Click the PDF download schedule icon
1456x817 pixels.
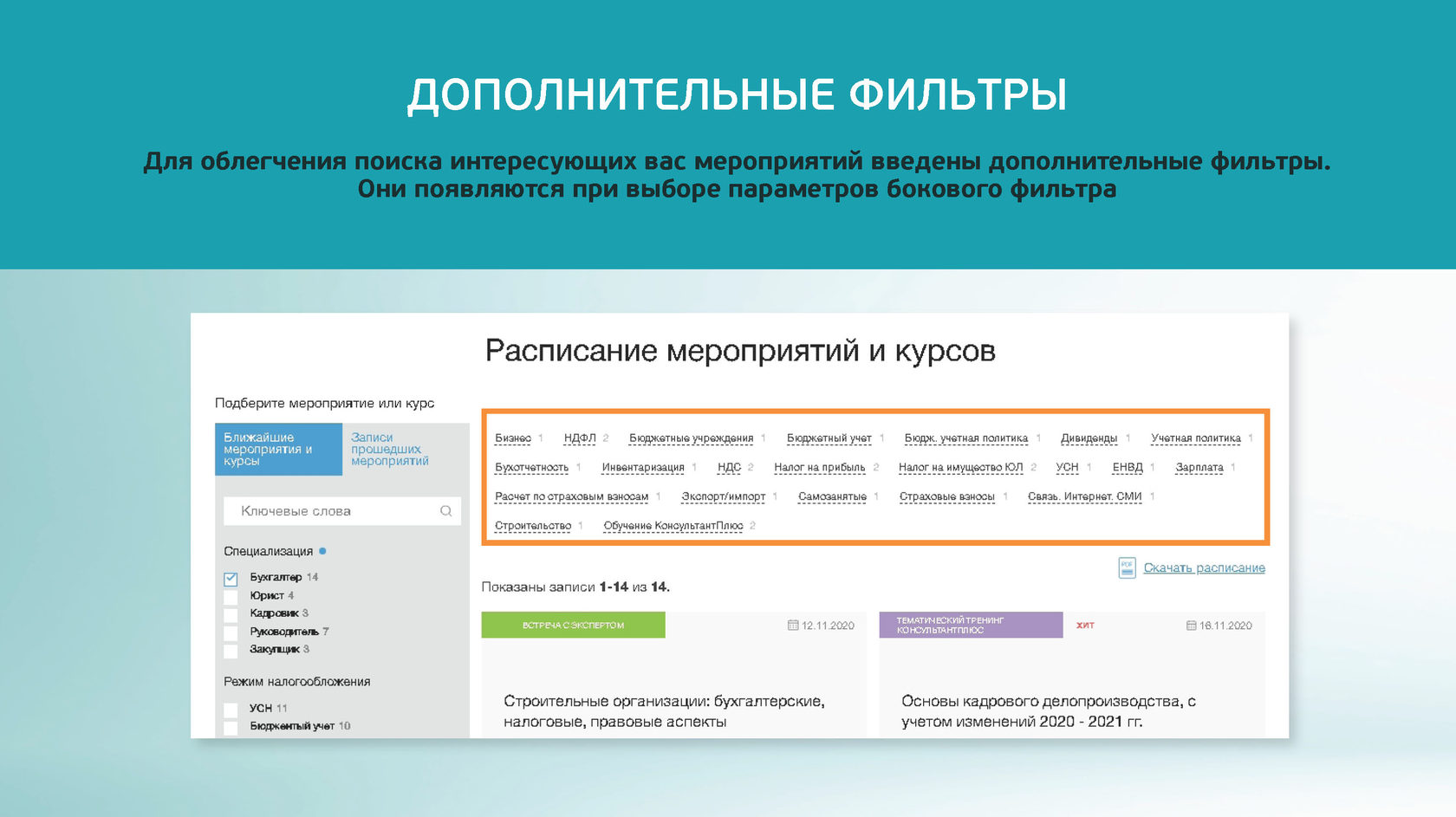pos(1127,567)
